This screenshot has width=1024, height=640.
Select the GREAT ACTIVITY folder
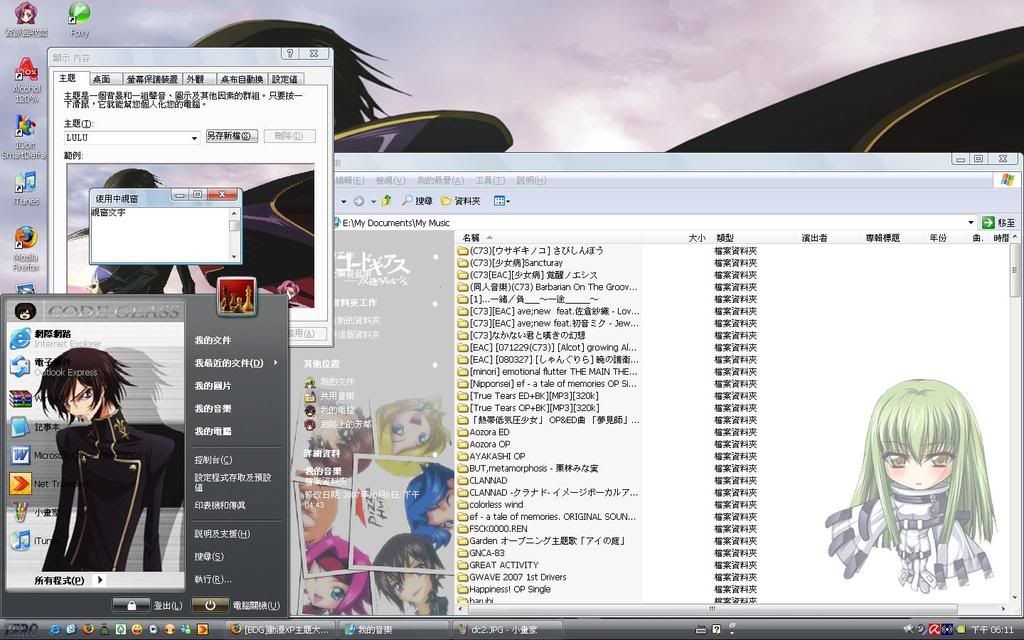tap(498, 565)
